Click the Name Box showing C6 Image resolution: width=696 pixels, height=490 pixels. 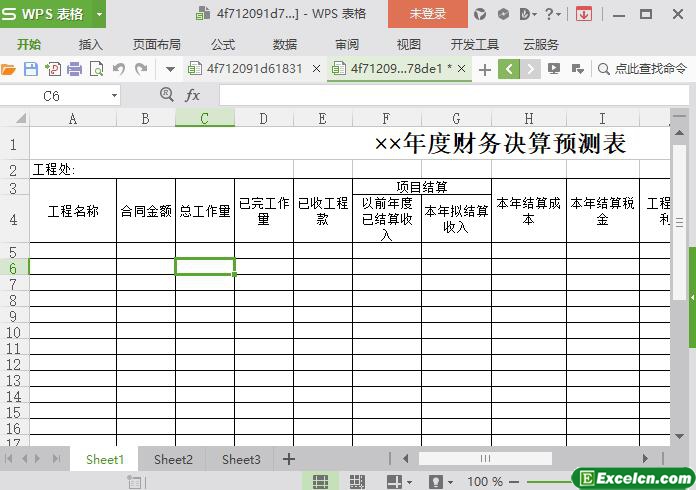(x=51, y=96)
